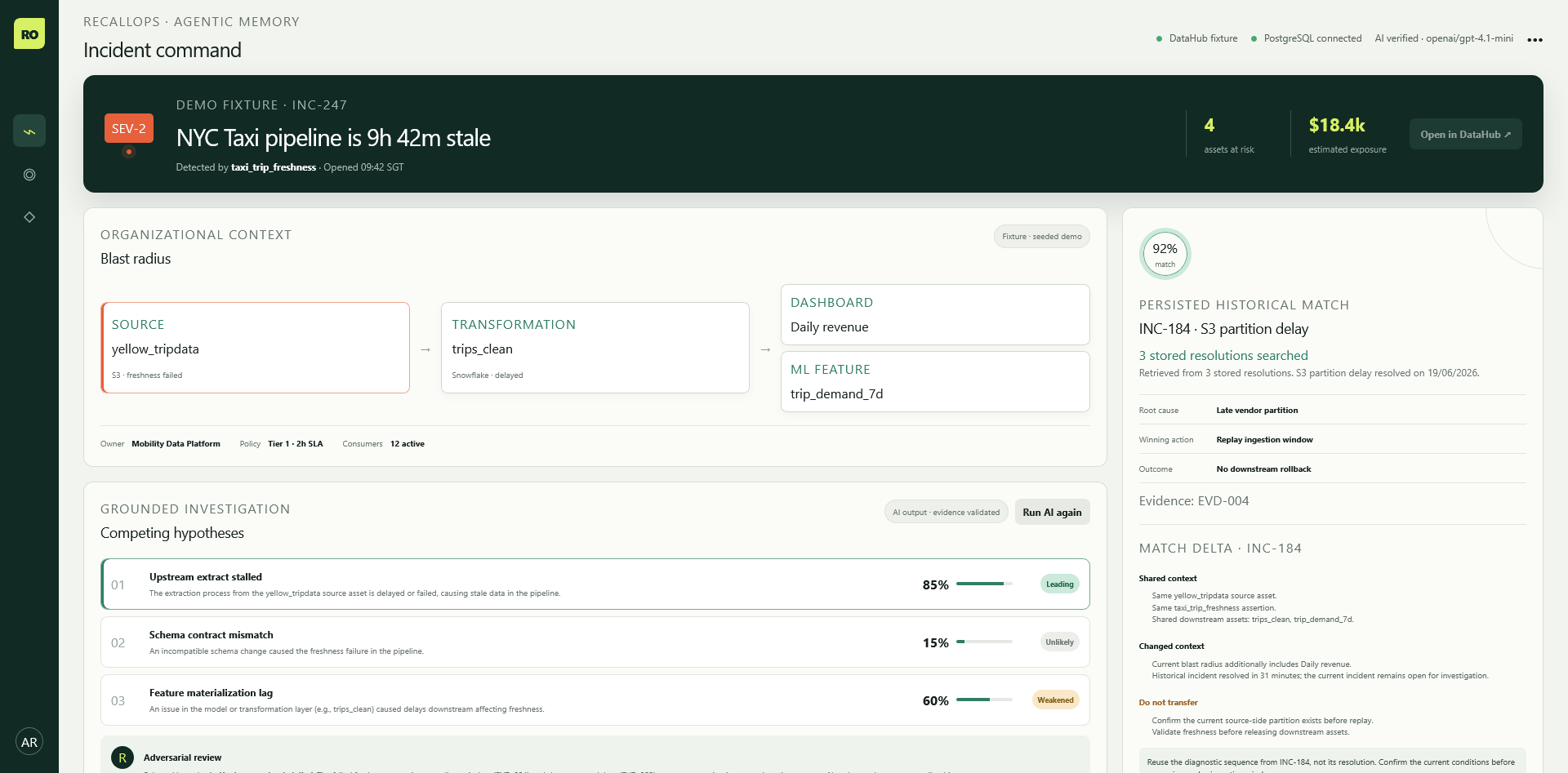
Task: Open the Daily revenue dashboard card
Action: click(x=935, y=314)
